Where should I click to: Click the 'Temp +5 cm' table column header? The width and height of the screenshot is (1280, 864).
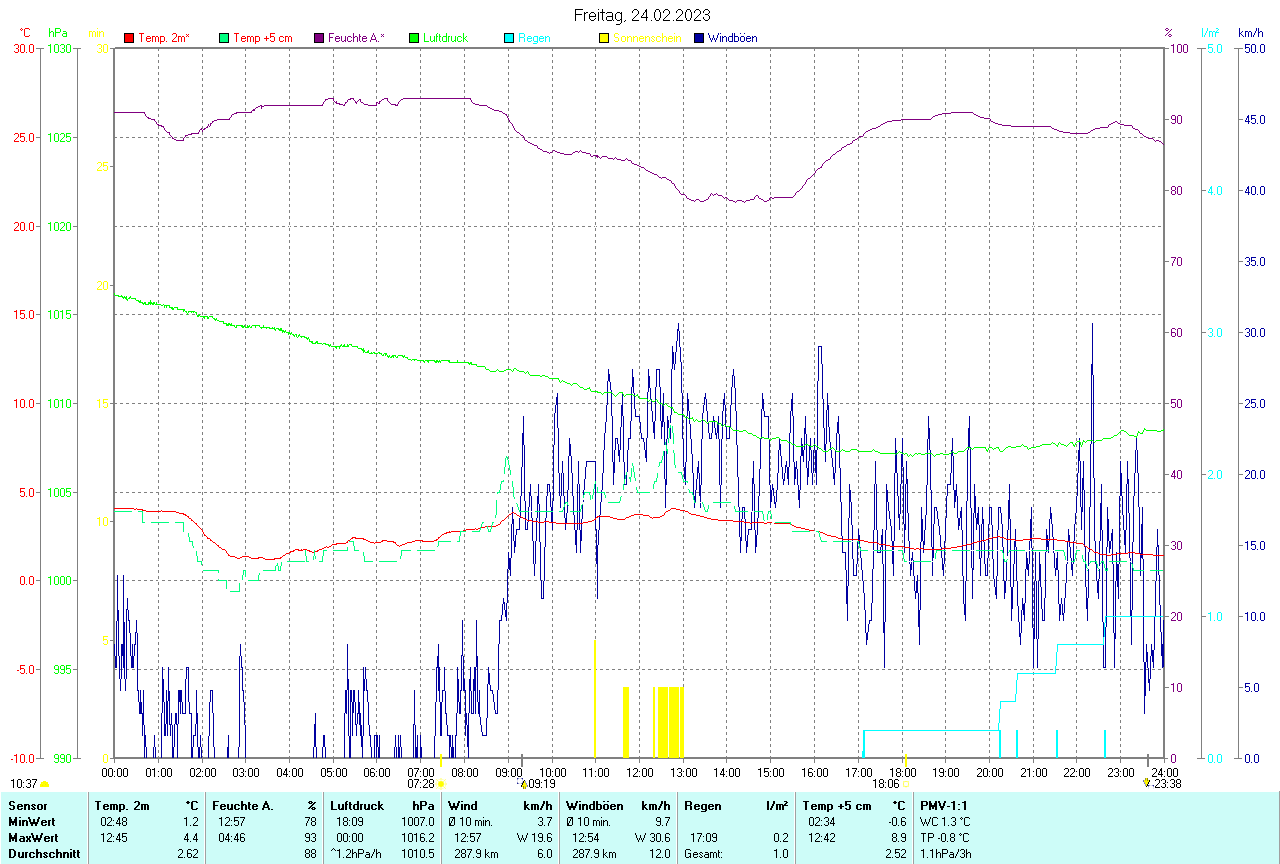point(836,805)
